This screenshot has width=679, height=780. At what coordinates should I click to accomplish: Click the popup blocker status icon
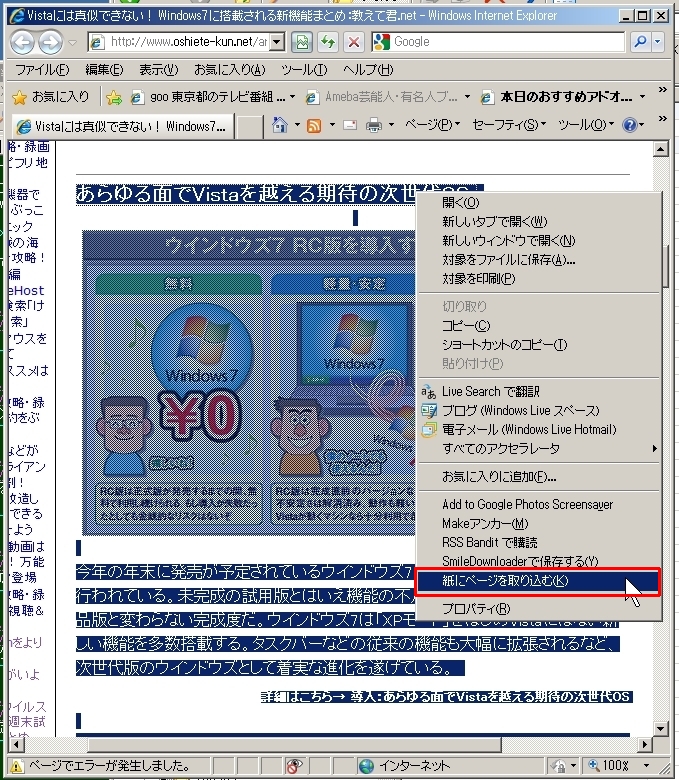(x=294, y=766)
